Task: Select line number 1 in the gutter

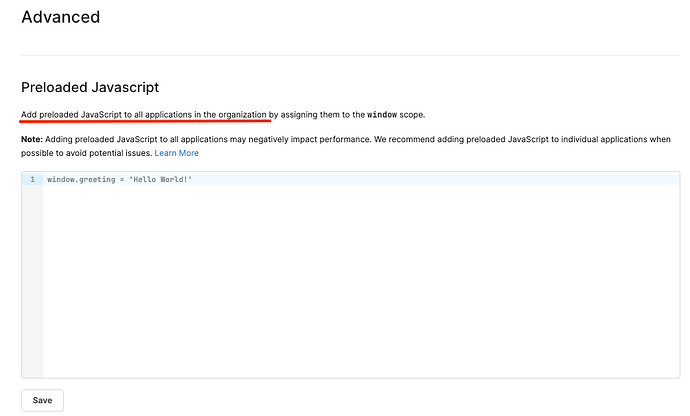Action: [32, 179]
